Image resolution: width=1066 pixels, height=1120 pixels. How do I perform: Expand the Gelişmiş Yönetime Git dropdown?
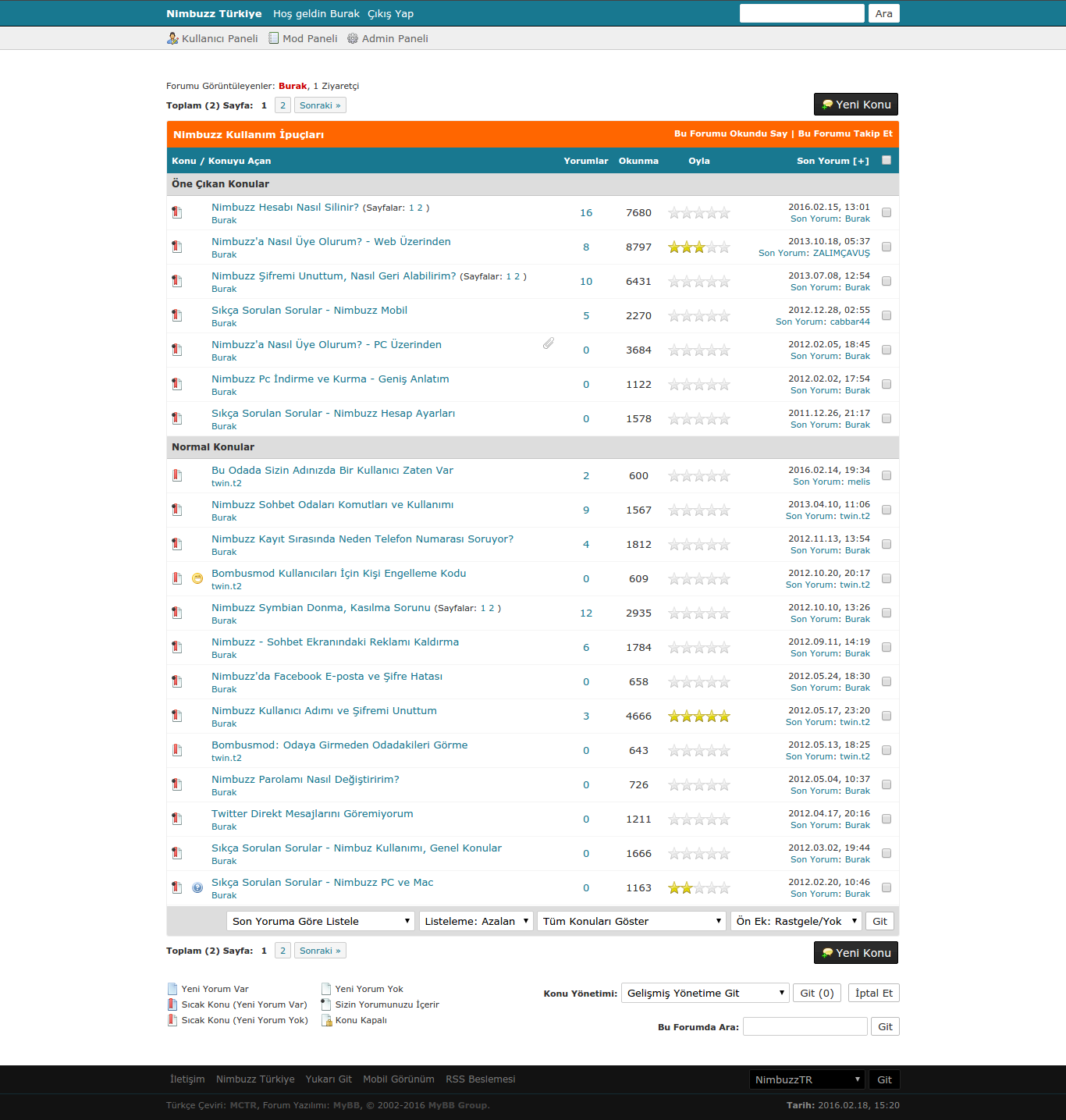pyautogui.click(x=705, y=993)
